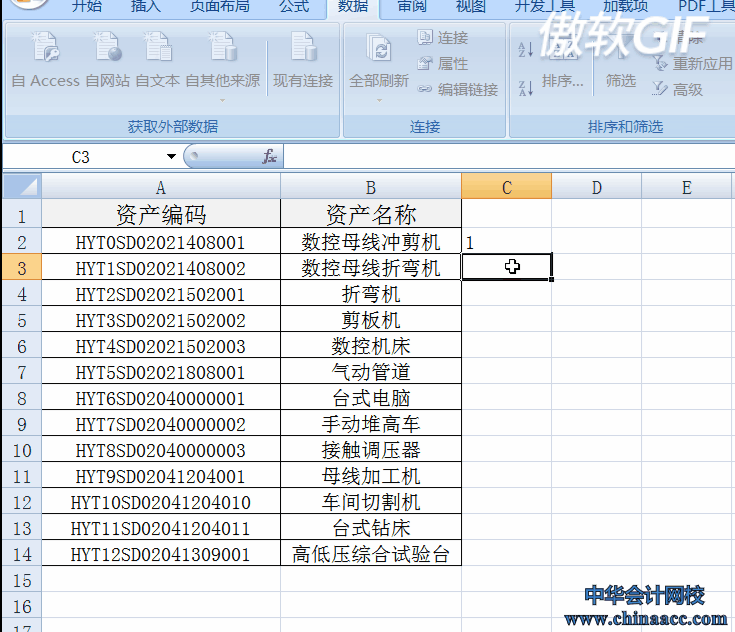Select column A header
The width and height of the screenshot is (735, 632).
[x=161, y=188]
